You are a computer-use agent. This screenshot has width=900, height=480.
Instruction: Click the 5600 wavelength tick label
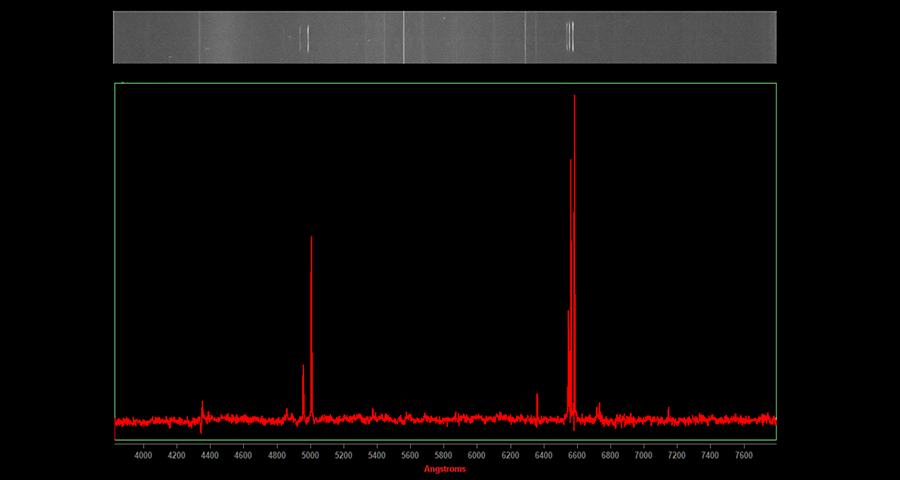pos(410,455)
